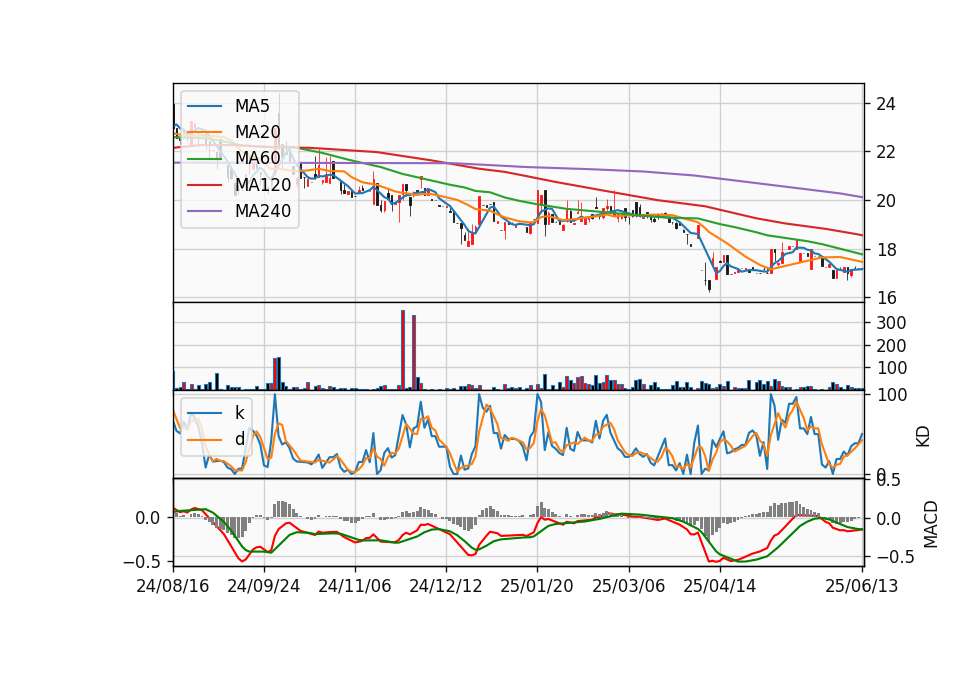960x690 pixels.
Task: Click the tallest volume bar in volume panel
Action: (403, 350)
